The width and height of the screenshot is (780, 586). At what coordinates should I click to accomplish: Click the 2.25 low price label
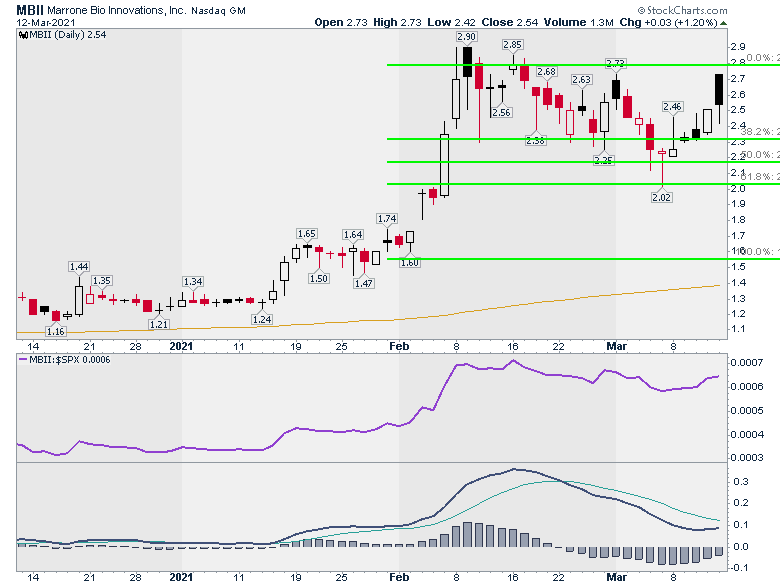click(603, 160)
